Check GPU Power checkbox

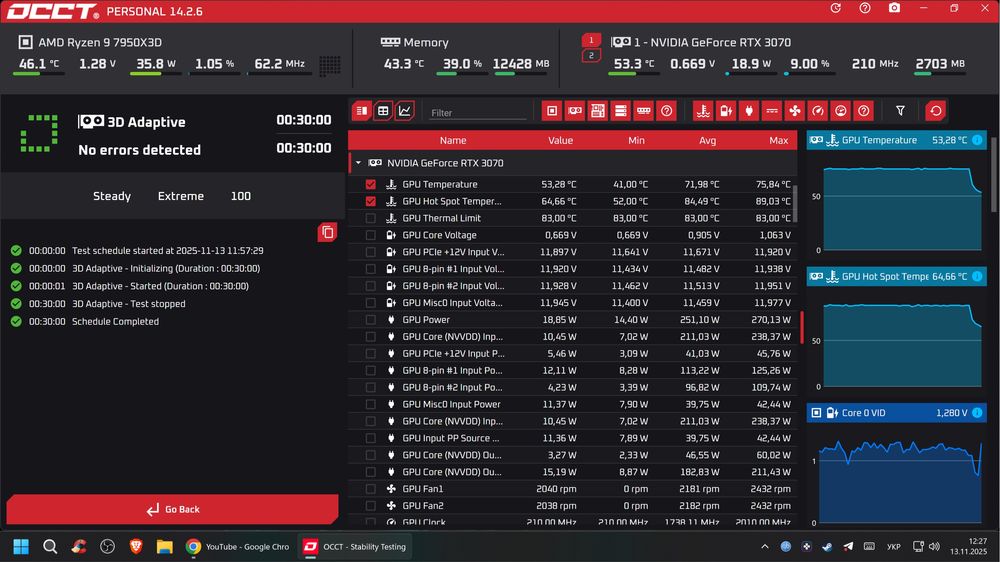[371, 320]
